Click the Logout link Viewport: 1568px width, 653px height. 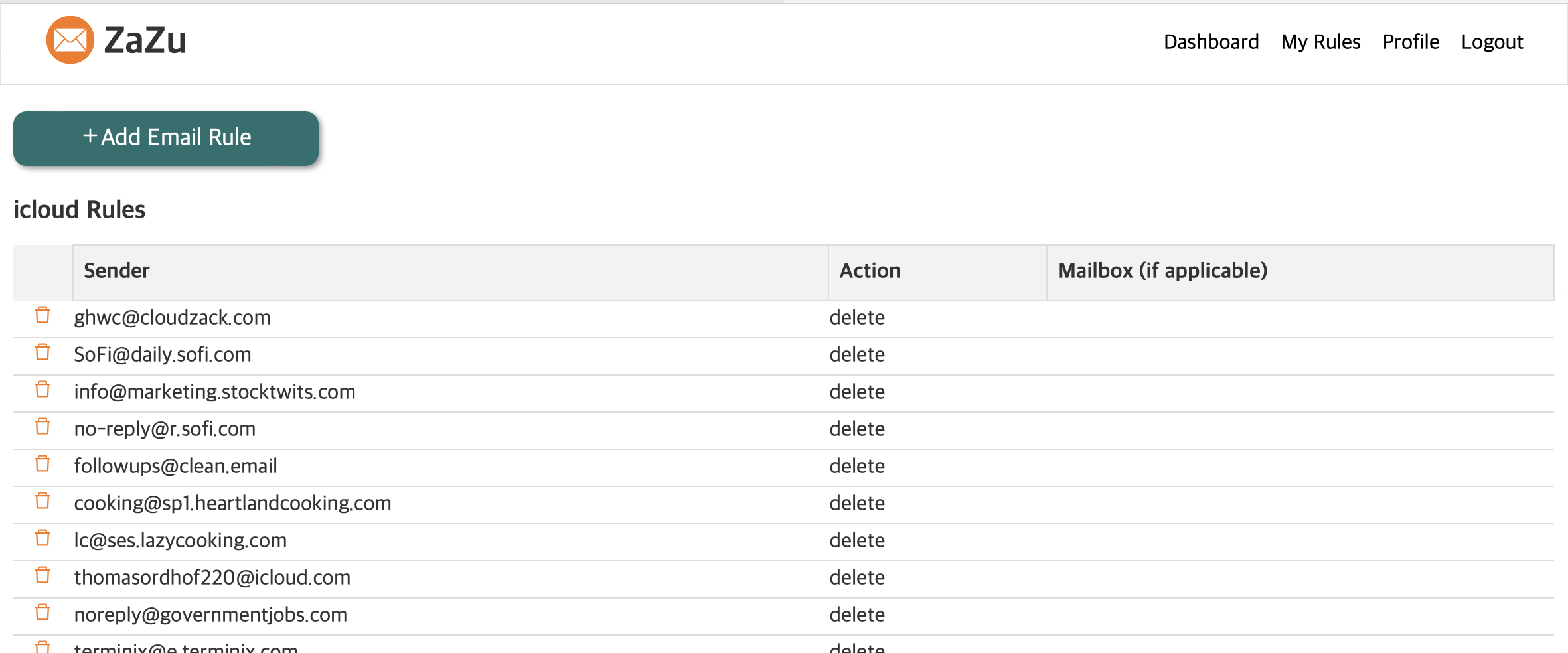1492,42
